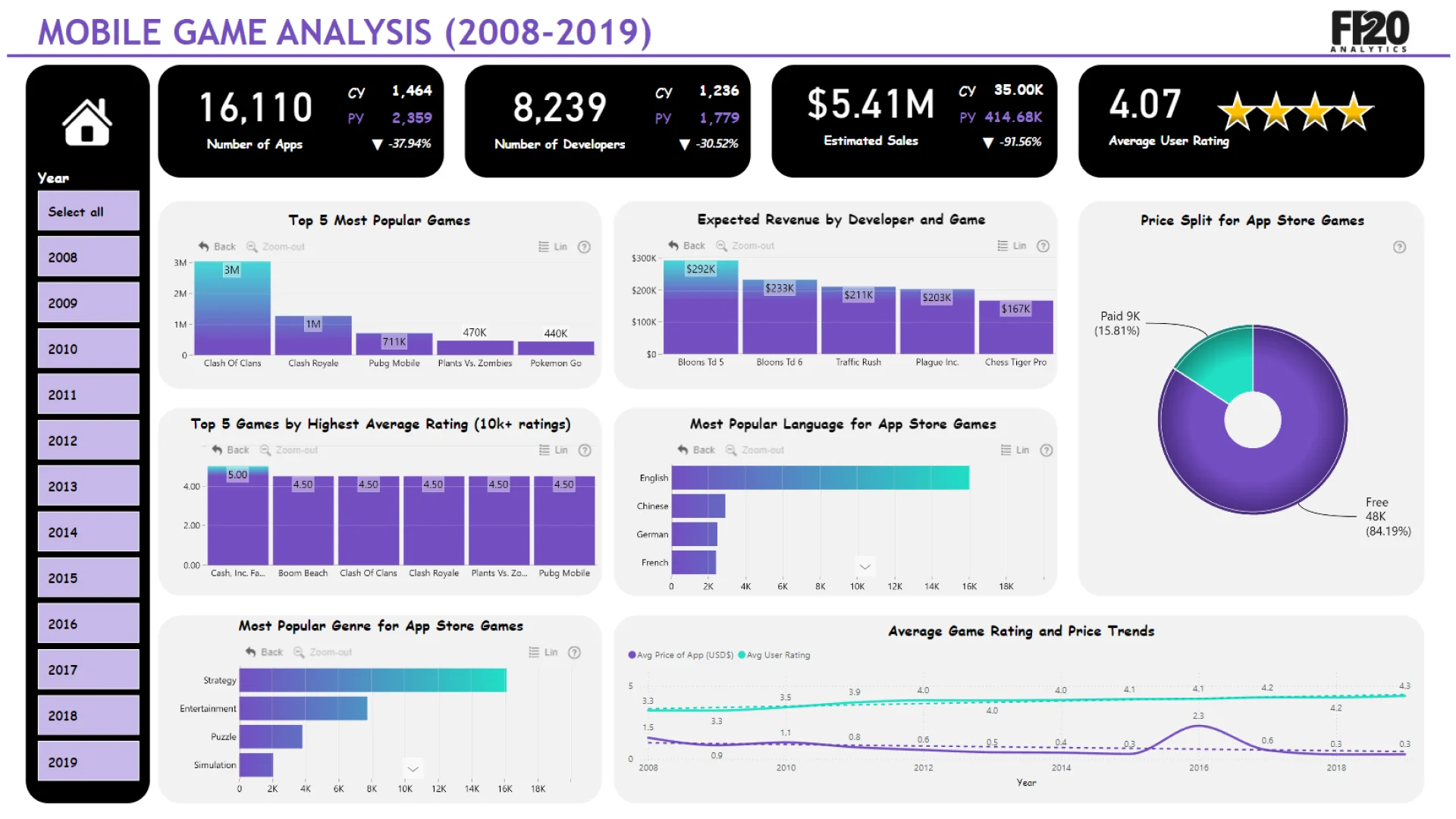The height and width of the screenshot is (819, 1456).
Task: Select all years in Year slicer
Action: [89, 211]
